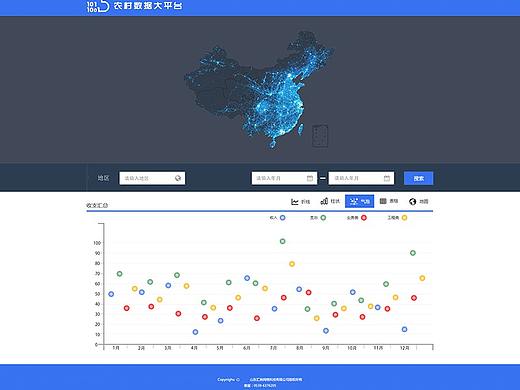Switch to the 折线 line chart tab
The image size is (520, 390).
coord(301,201)
